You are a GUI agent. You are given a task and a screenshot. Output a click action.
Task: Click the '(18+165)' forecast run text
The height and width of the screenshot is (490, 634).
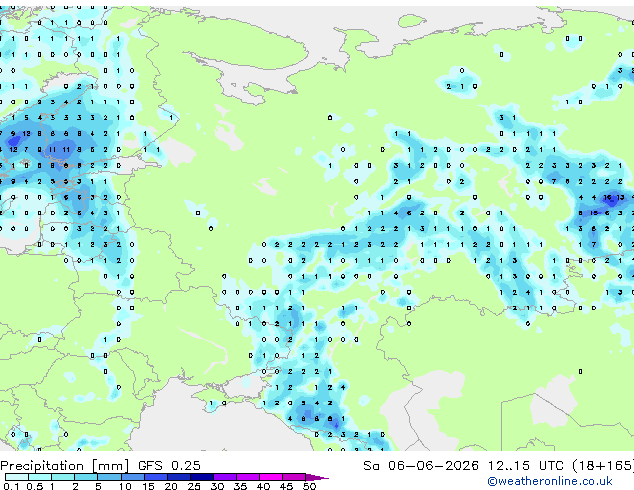[x=603, y=466]
